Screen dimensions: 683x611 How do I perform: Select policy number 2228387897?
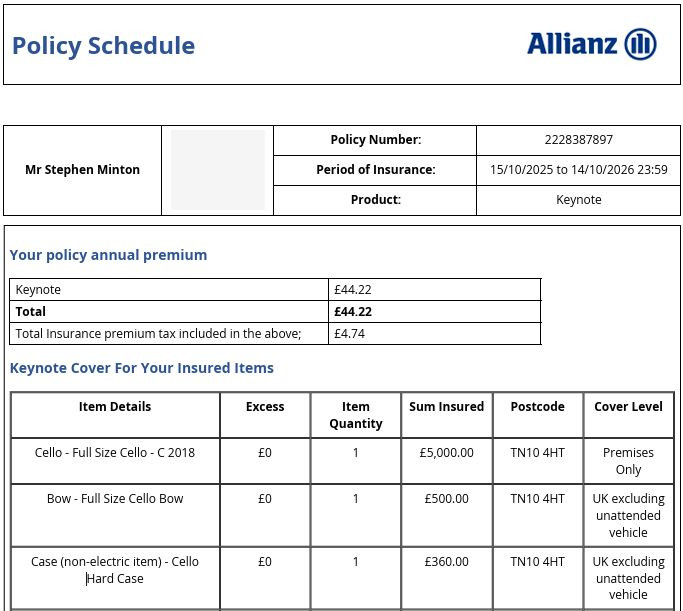pyautogui.click(x=578, y=140)
